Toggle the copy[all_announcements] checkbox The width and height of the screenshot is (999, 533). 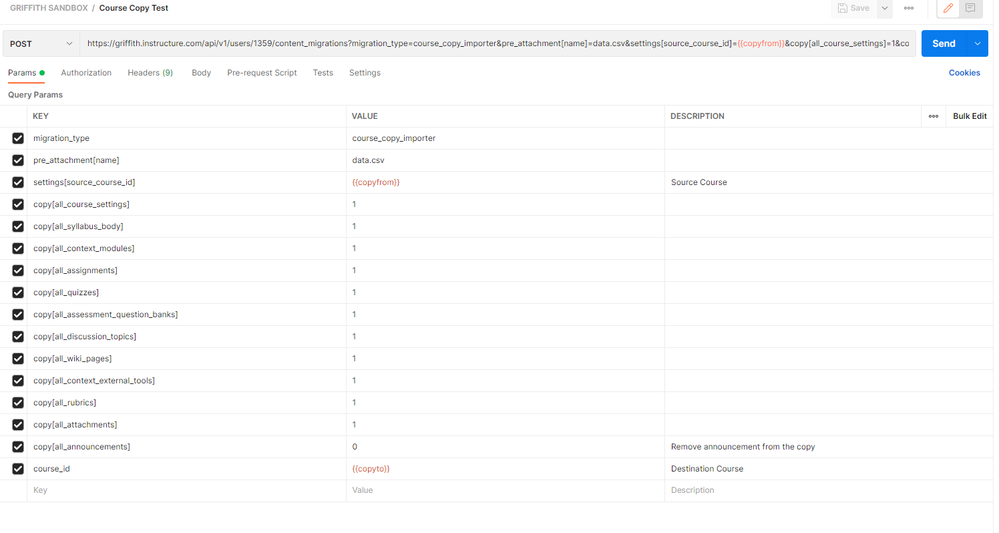[18, 447]
